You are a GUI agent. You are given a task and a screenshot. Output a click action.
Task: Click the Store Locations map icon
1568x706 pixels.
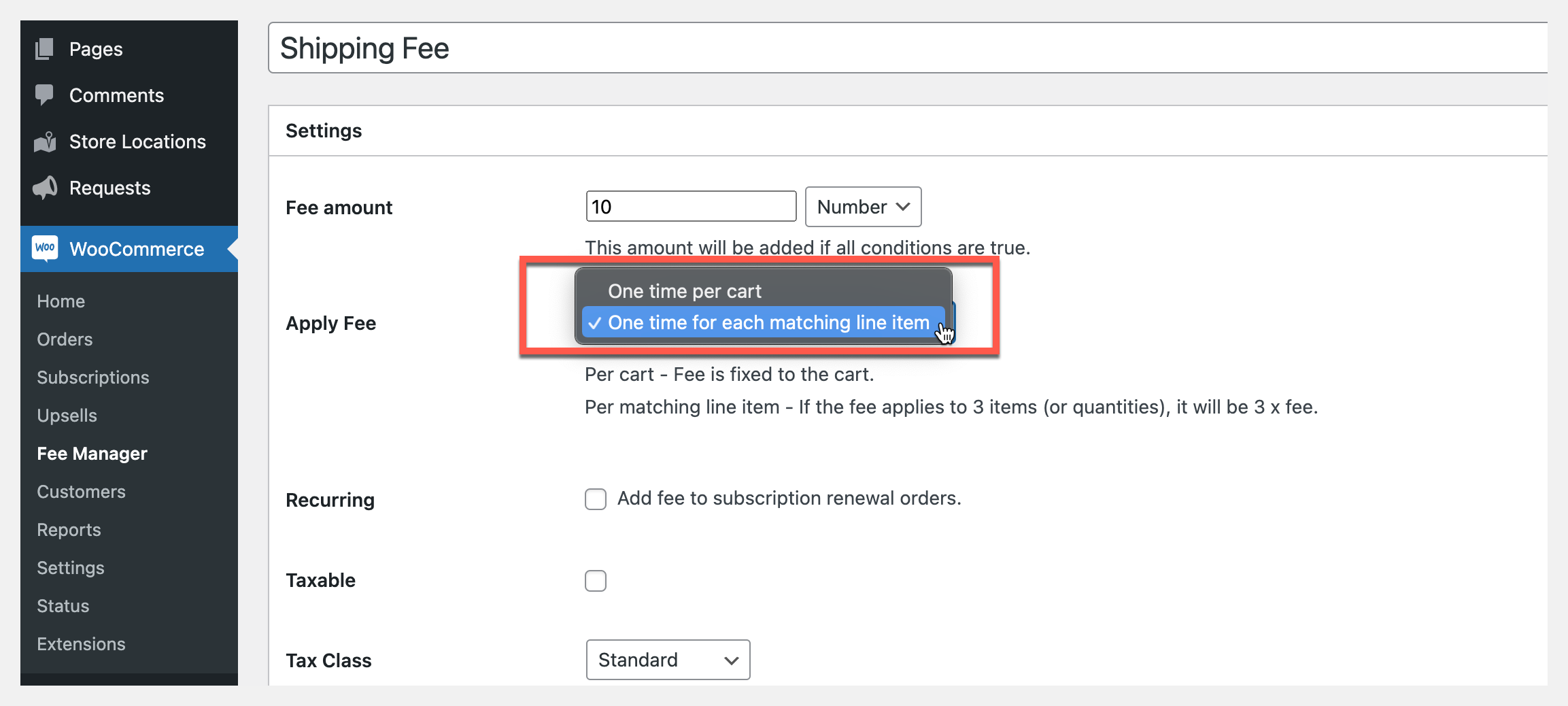pos(45,141)
